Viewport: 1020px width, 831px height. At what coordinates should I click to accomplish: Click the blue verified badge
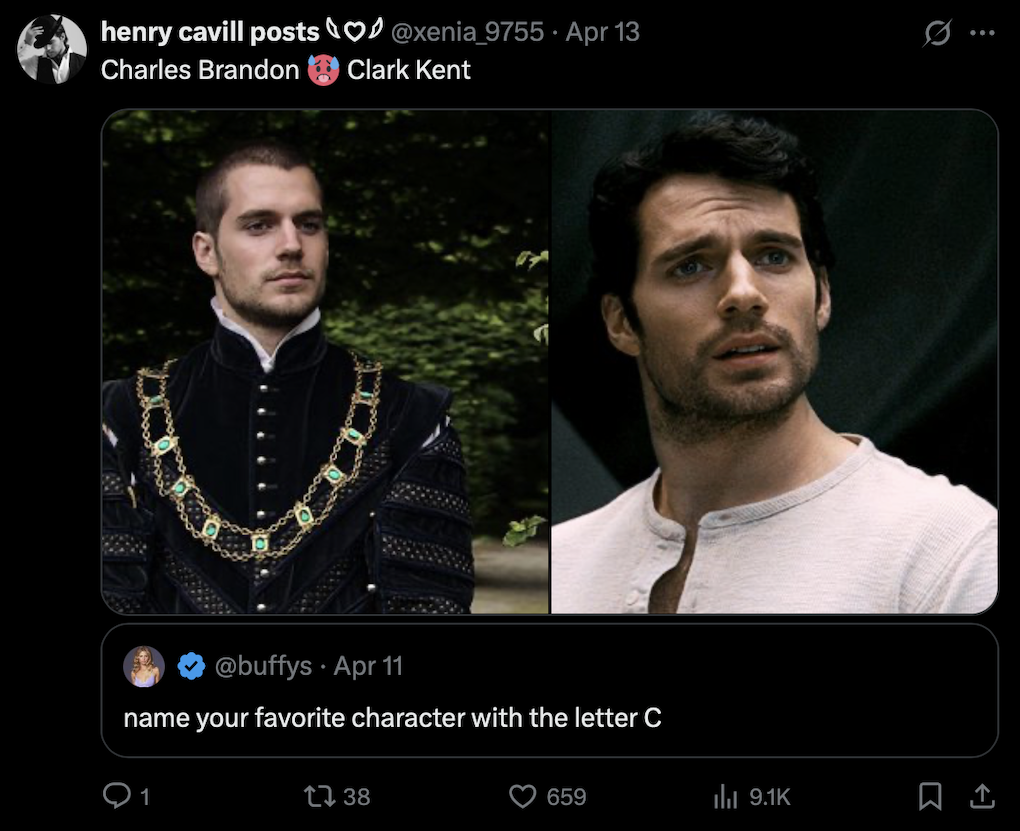[x=192, y=666]
